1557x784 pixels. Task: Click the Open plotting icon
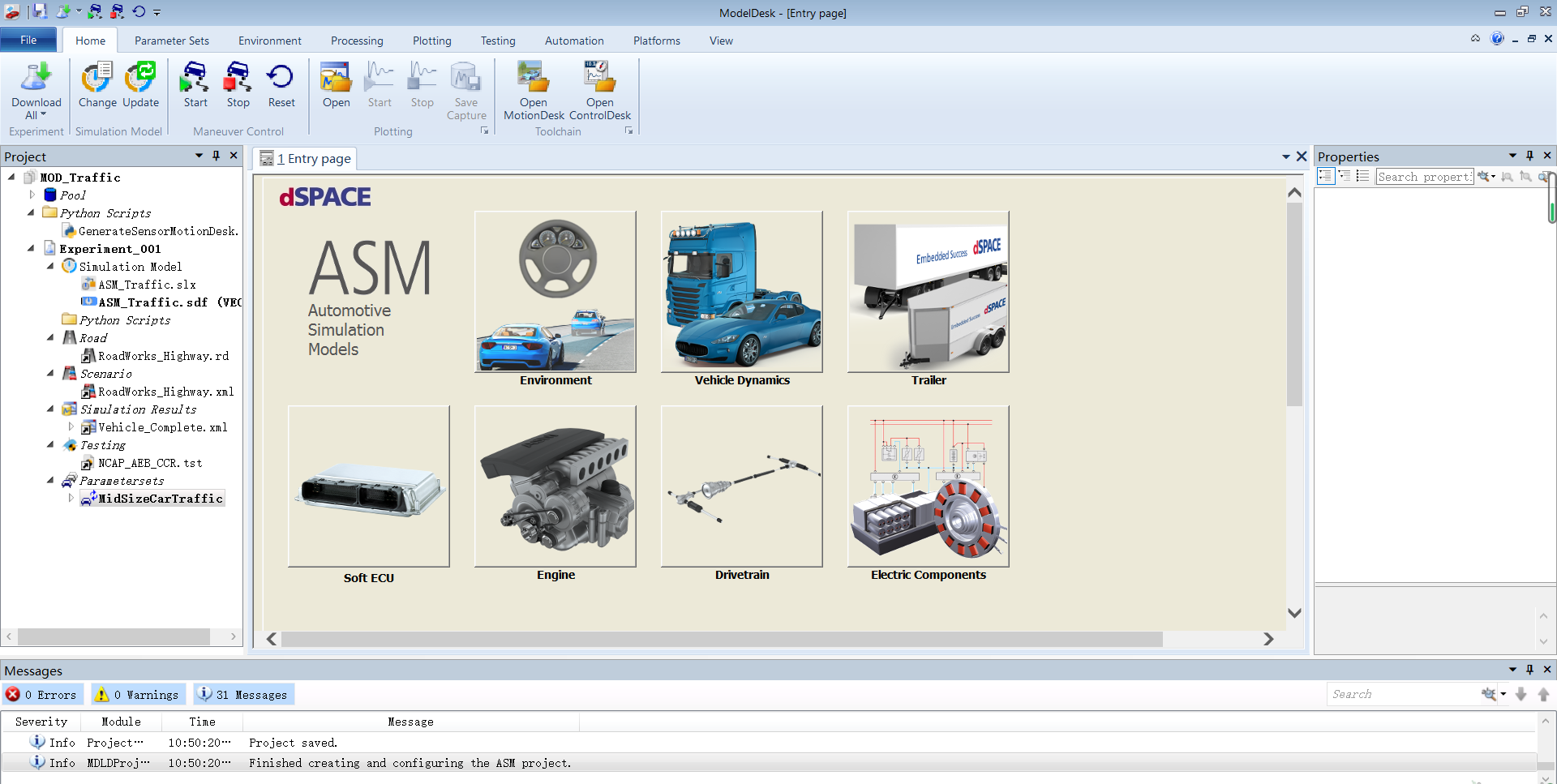(x=336, y=84)
